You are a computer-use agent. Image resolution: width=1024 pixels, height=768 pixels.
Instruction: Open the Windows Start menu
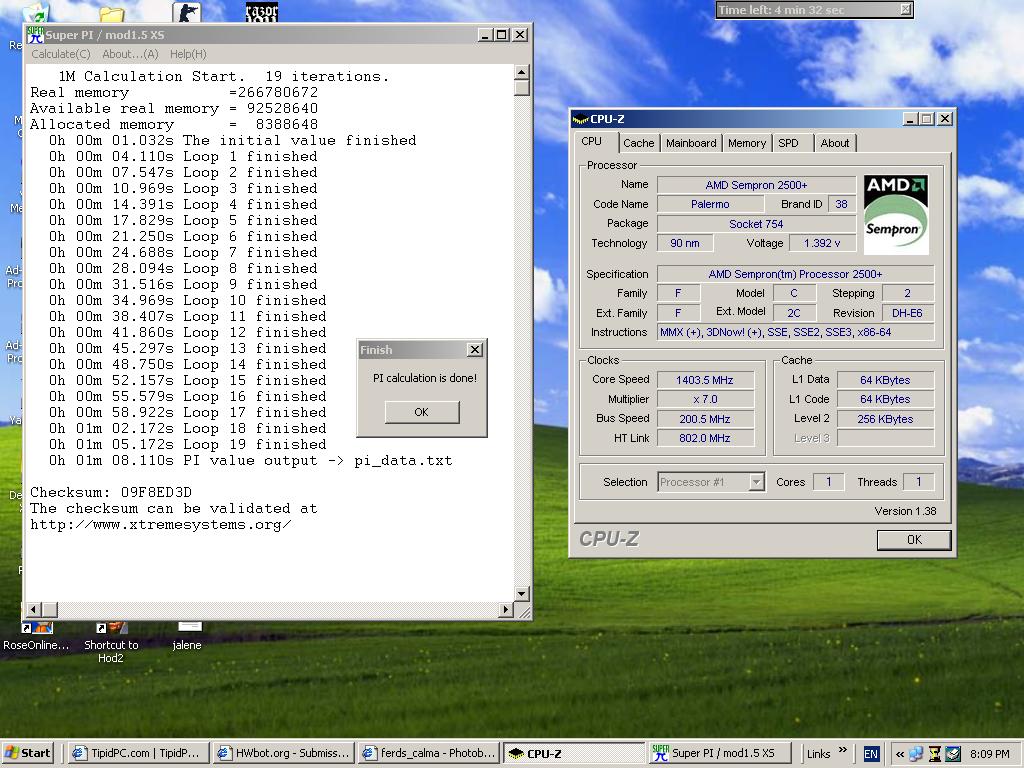tap(27, 753)
